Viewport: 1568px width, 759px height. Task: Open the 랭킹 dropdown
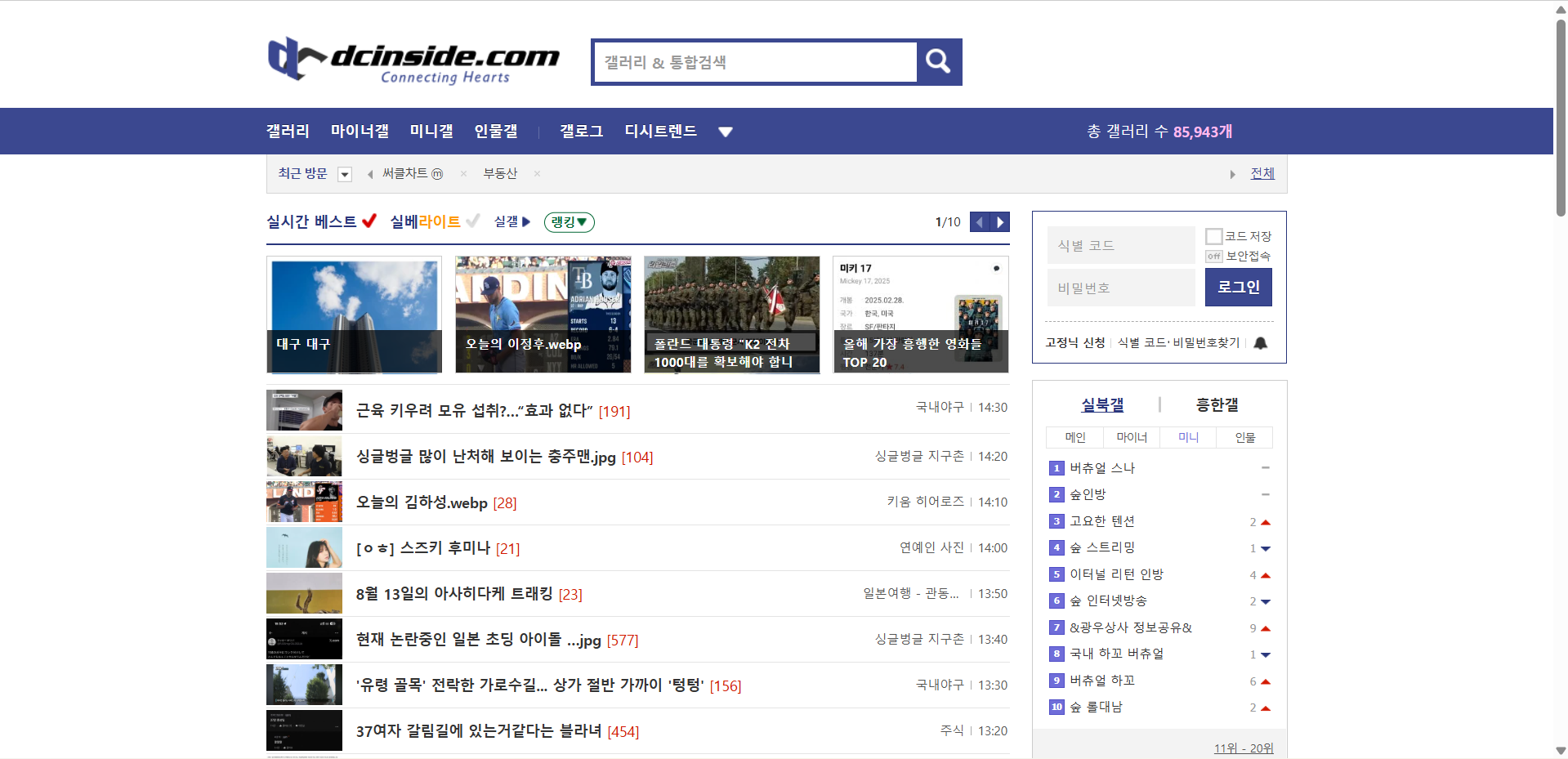coord(569,221)
